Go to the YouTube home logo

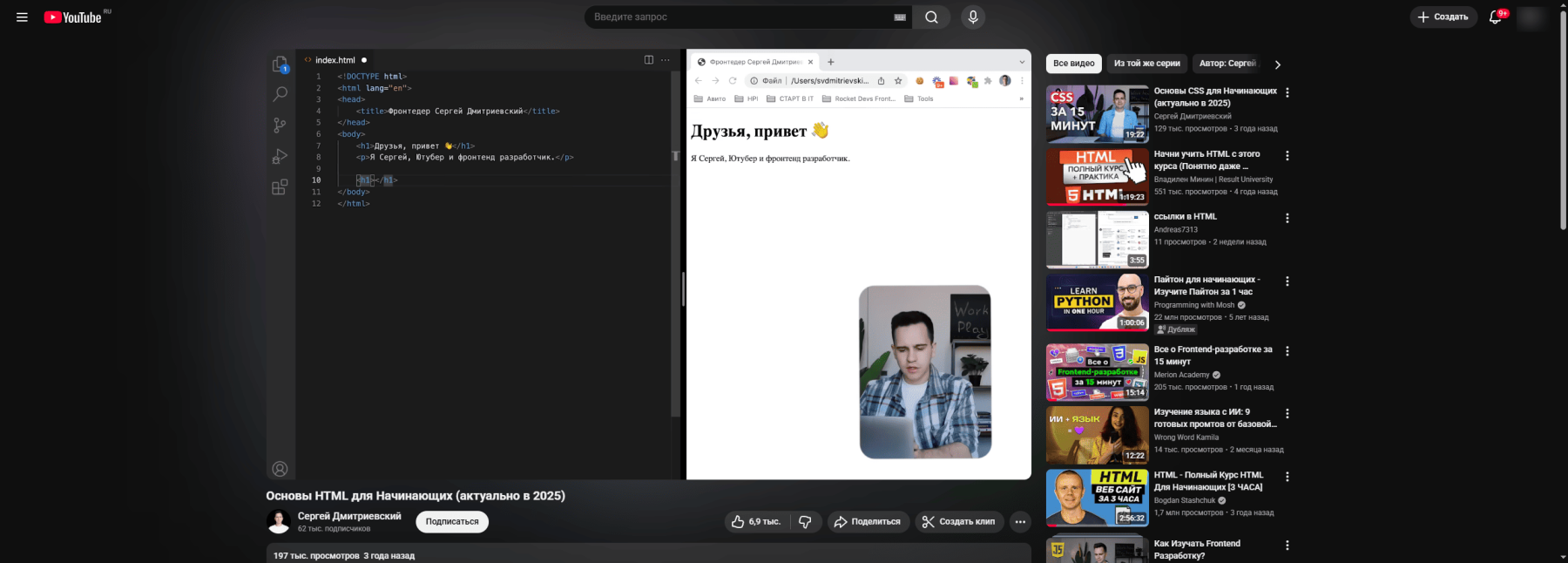point(73,17)
